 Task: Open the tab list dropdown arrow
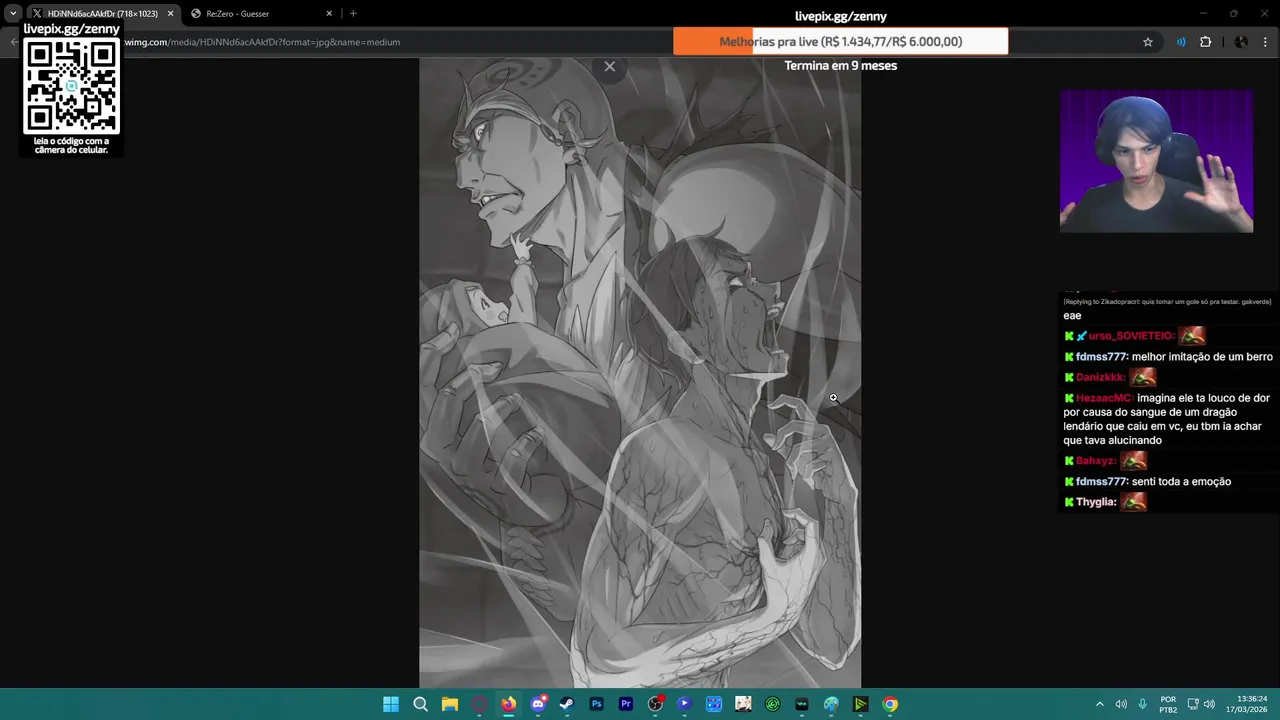click(13, 14)
